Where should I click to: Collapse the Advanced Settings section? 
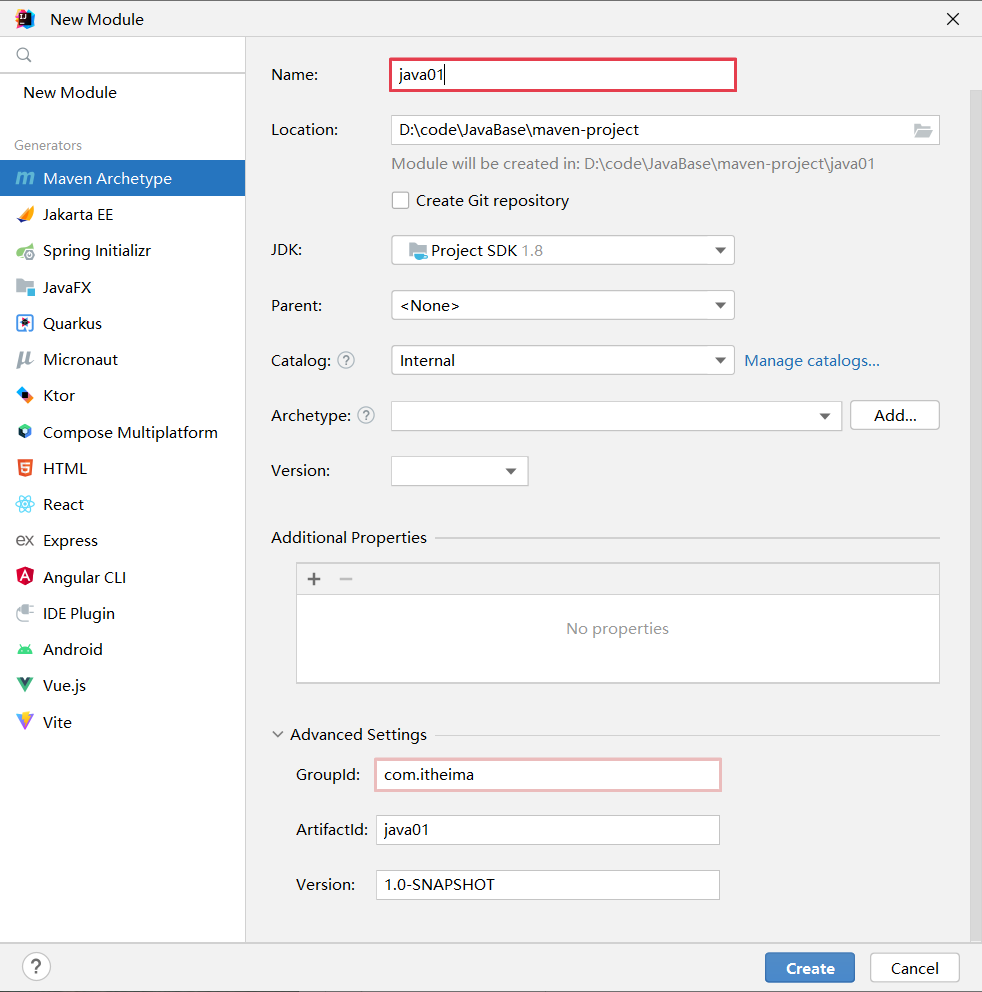pyautogui.click(x=278, y=734)
